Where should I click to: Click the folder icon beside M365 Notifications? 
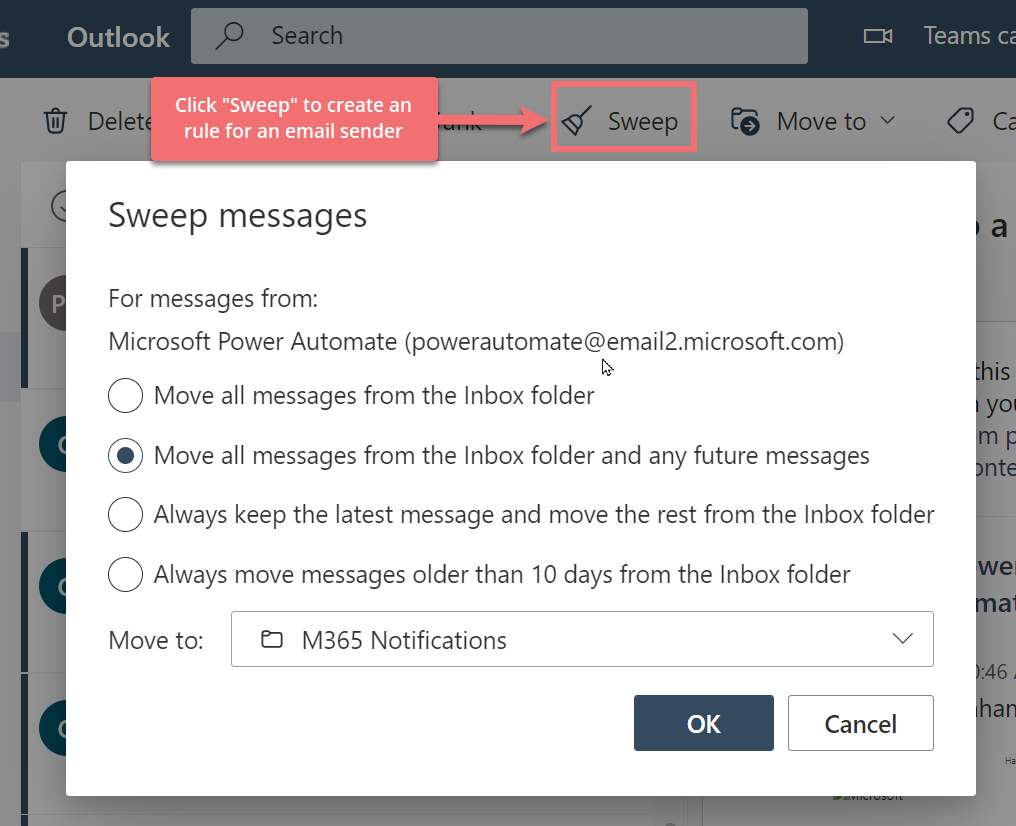pos(271,639)
